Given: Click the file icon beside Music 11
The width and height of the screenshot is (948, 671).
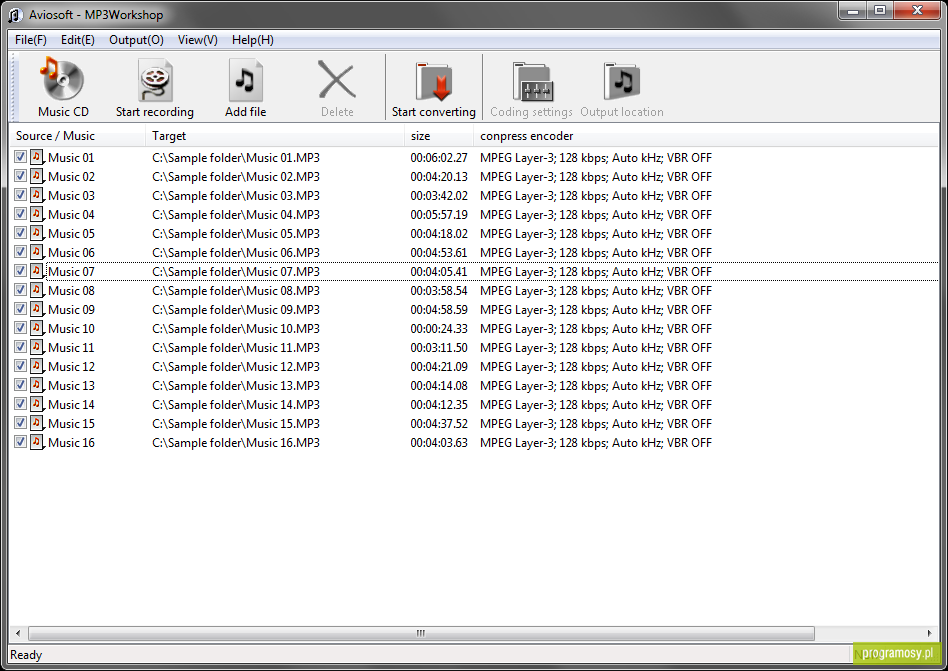Looking at the screenshot, I should point(37,348).
